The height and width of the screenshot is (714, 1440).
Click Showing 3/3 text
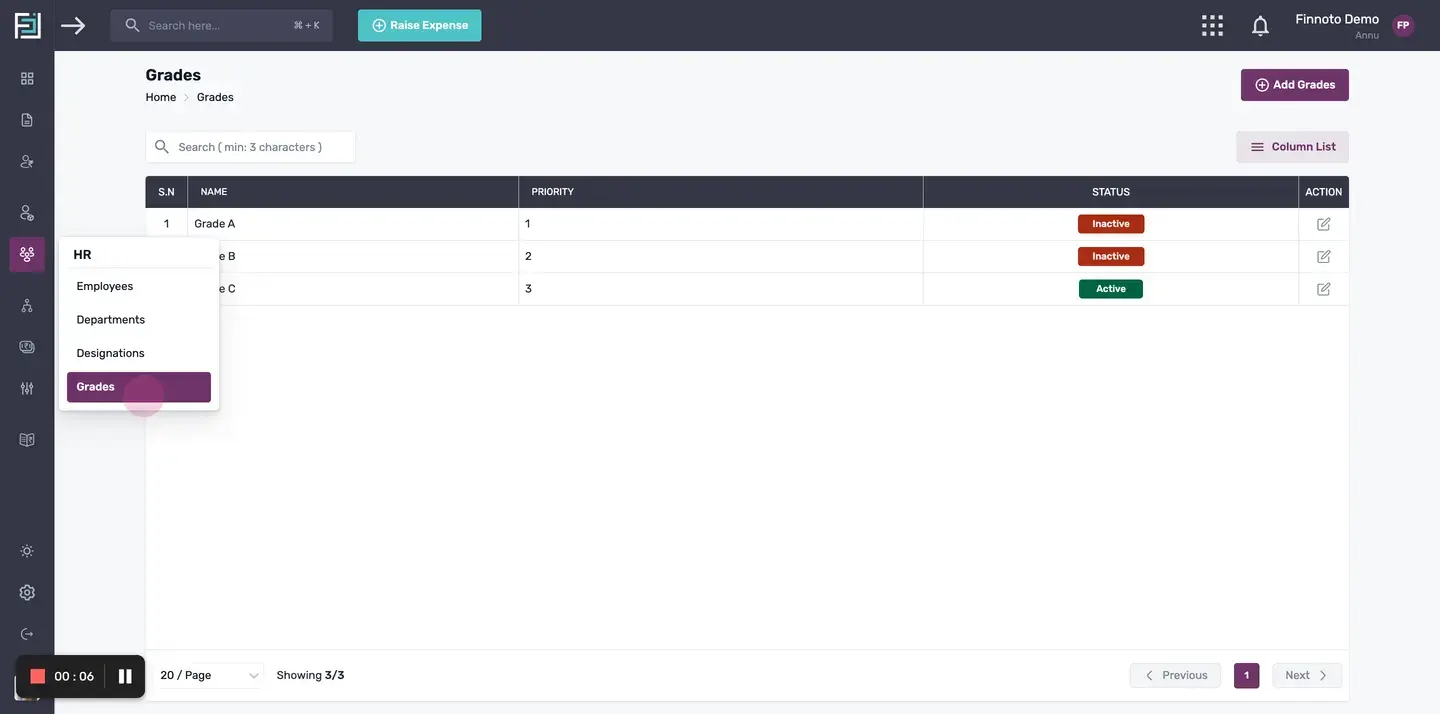tap(310, 675)
